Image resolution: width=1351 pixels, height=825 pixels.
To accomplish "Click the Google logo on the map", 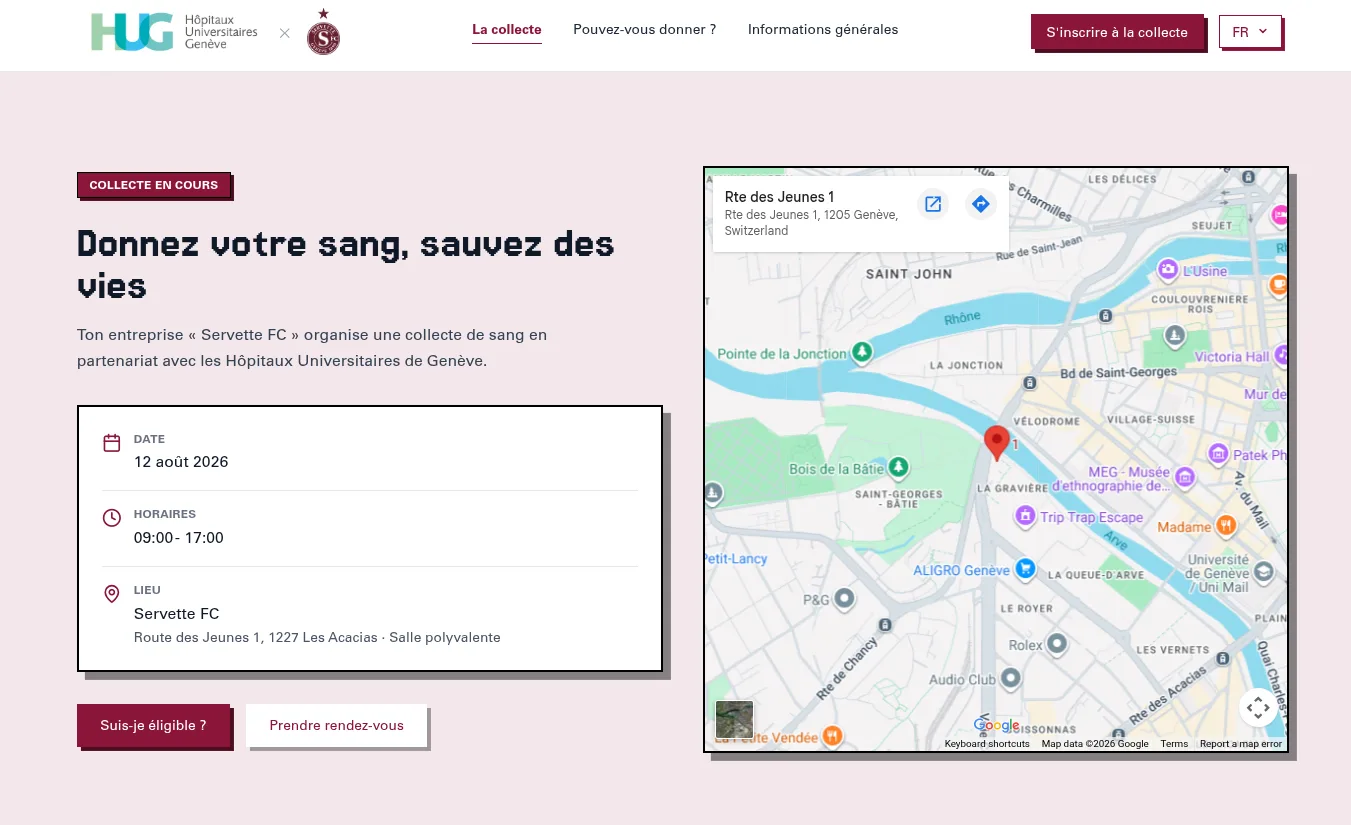I will coord(996,726).
